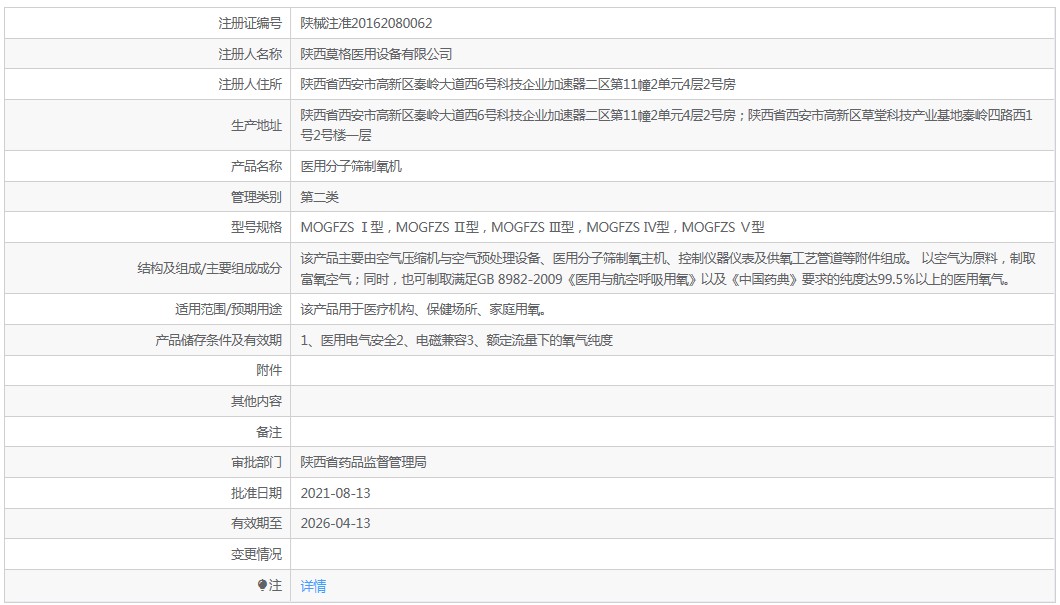
Task: Select category value 第二类
Action: (319, 197)
